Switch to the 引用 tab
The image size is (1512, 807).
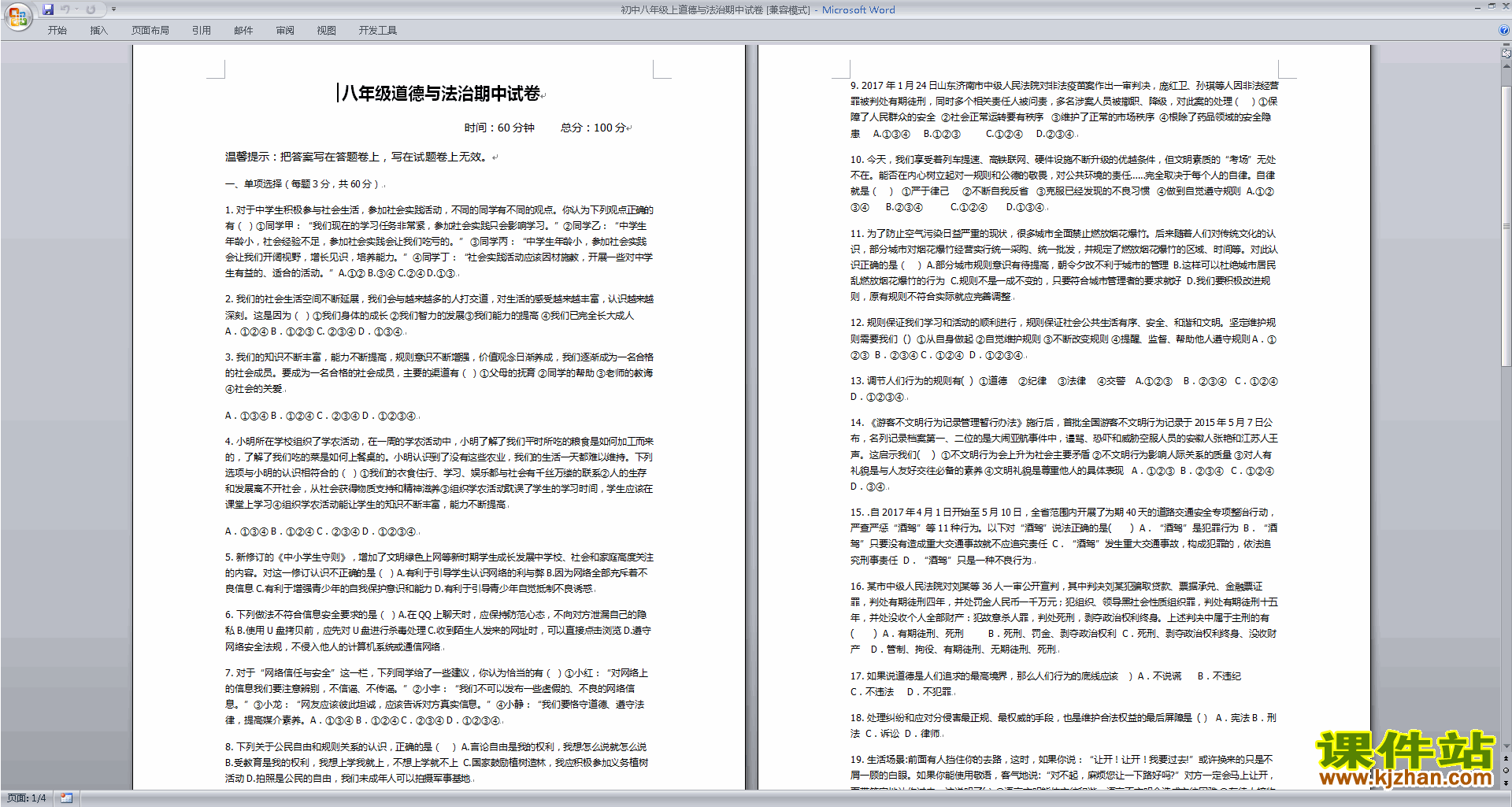202,30
